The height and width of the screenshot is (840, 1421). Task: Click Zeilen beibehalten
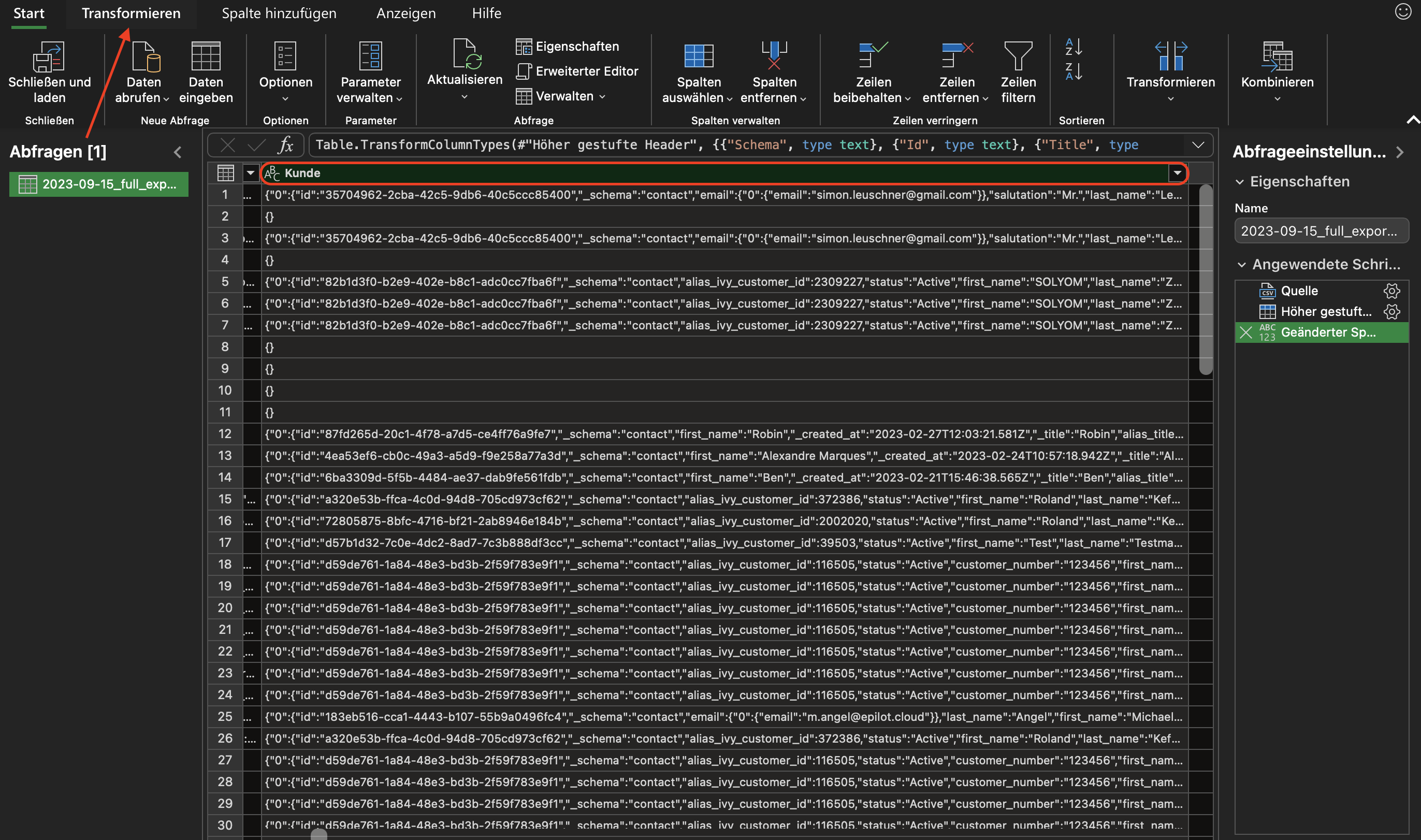(872, 73)
